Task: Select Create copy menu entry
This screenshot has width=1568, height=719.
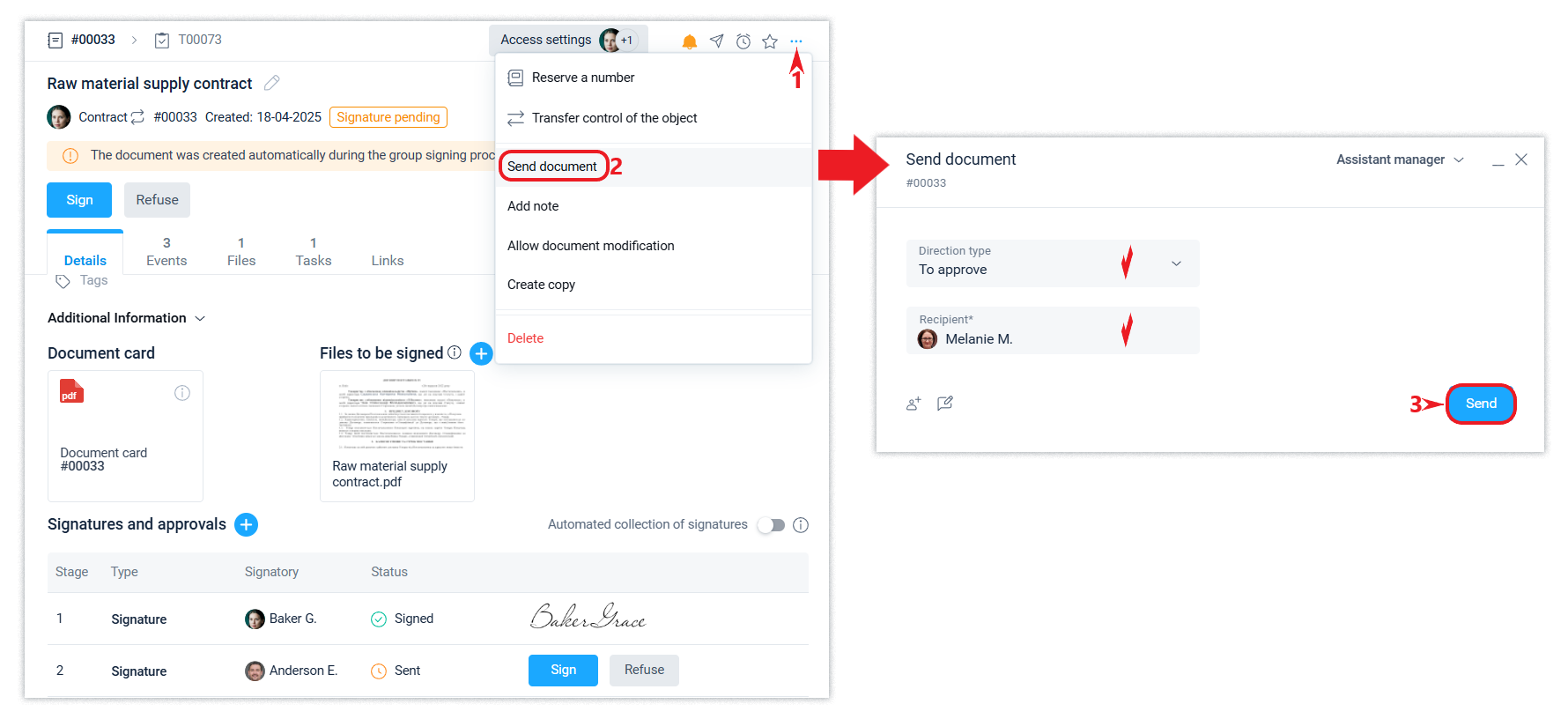Action: (541, 285)
